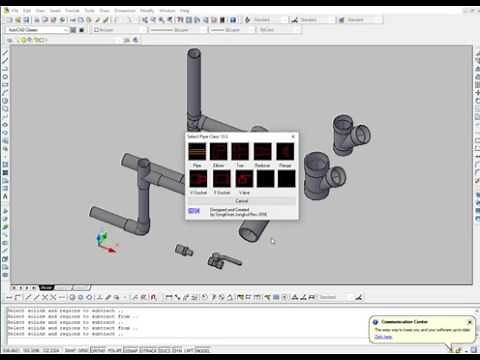Toggle DUCS in status bar
Image resolution: width=480 pixels, height=360 pixels.
click(x=164, y=350)
